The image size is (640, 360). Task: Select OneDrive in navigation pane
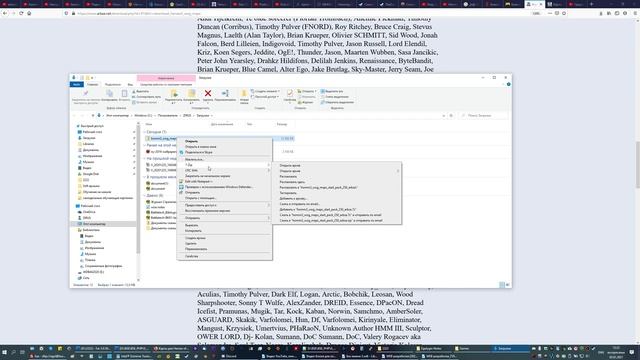[89, 212]
